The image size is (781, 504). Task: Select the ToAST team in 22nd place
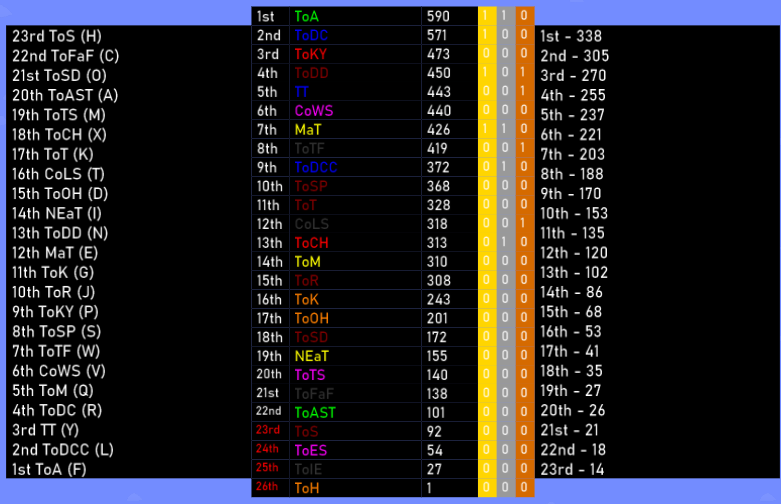point(315,413)
